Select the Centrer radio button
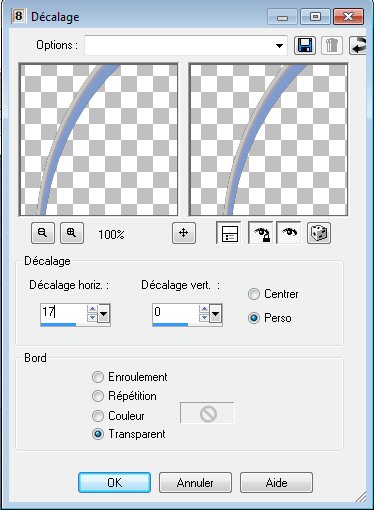Screen dimensions: 374x510 (254, 294)
